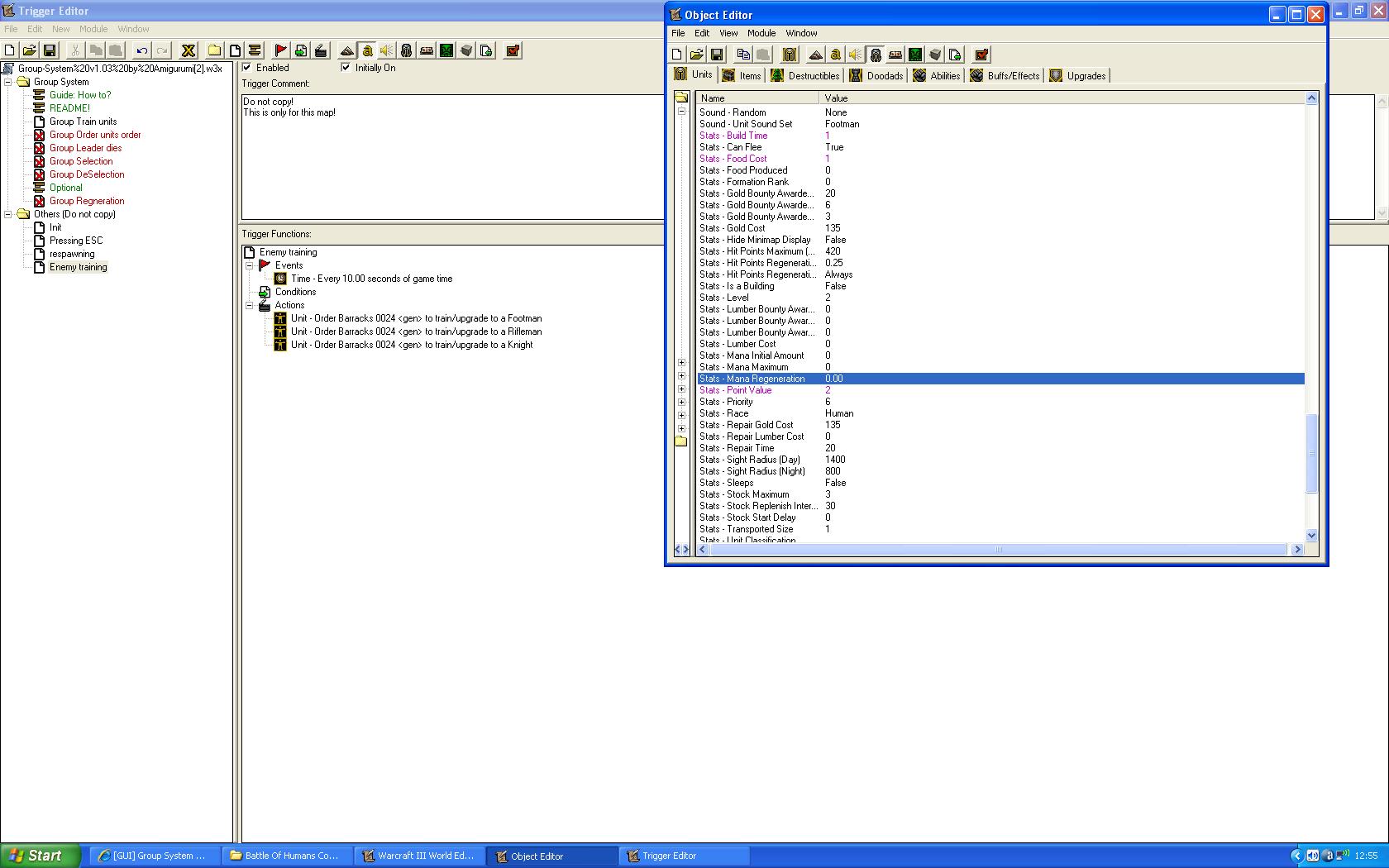Open Terrain Editor from Trigger Editor toolbar
The width and height of the screenshot is (1389, 868).
[347, 50]
